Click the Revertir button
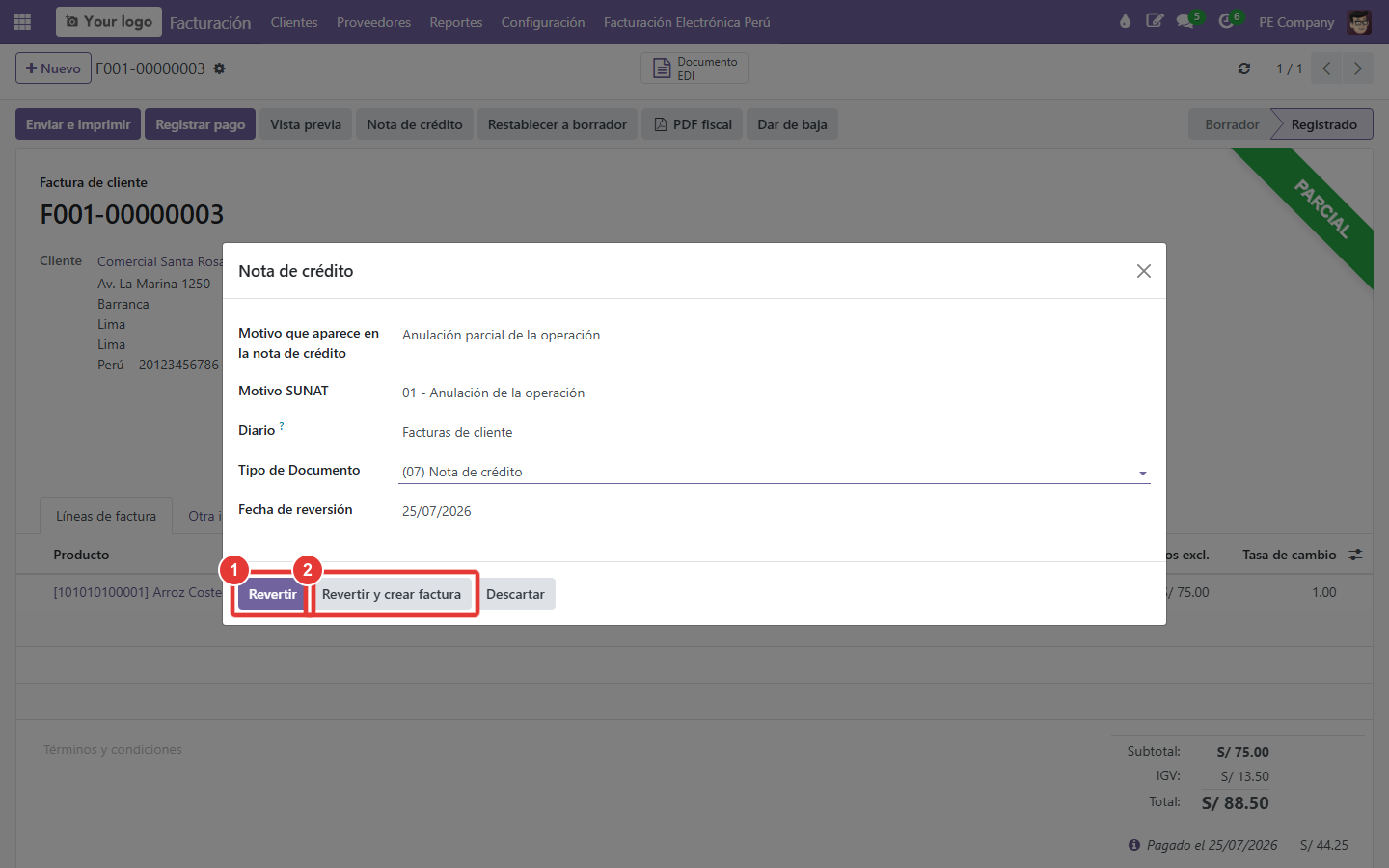 coord(272,594)
